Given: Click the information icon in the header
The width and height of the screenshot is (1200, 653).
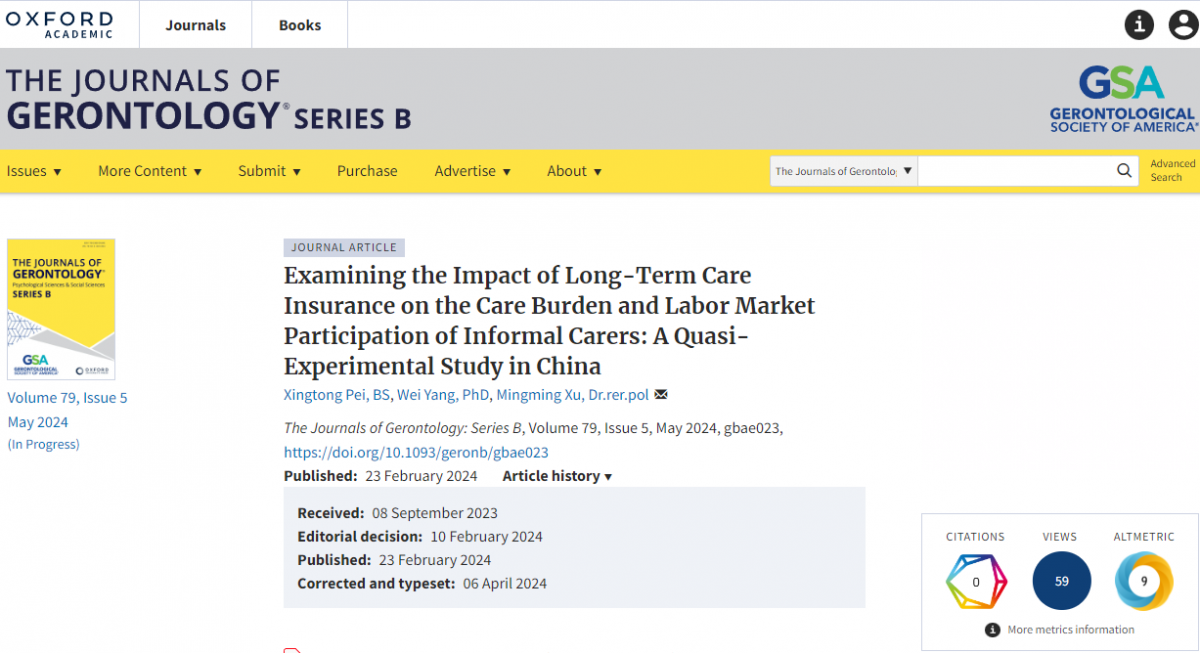Looking at the screenshot, I should [1139, 25].
